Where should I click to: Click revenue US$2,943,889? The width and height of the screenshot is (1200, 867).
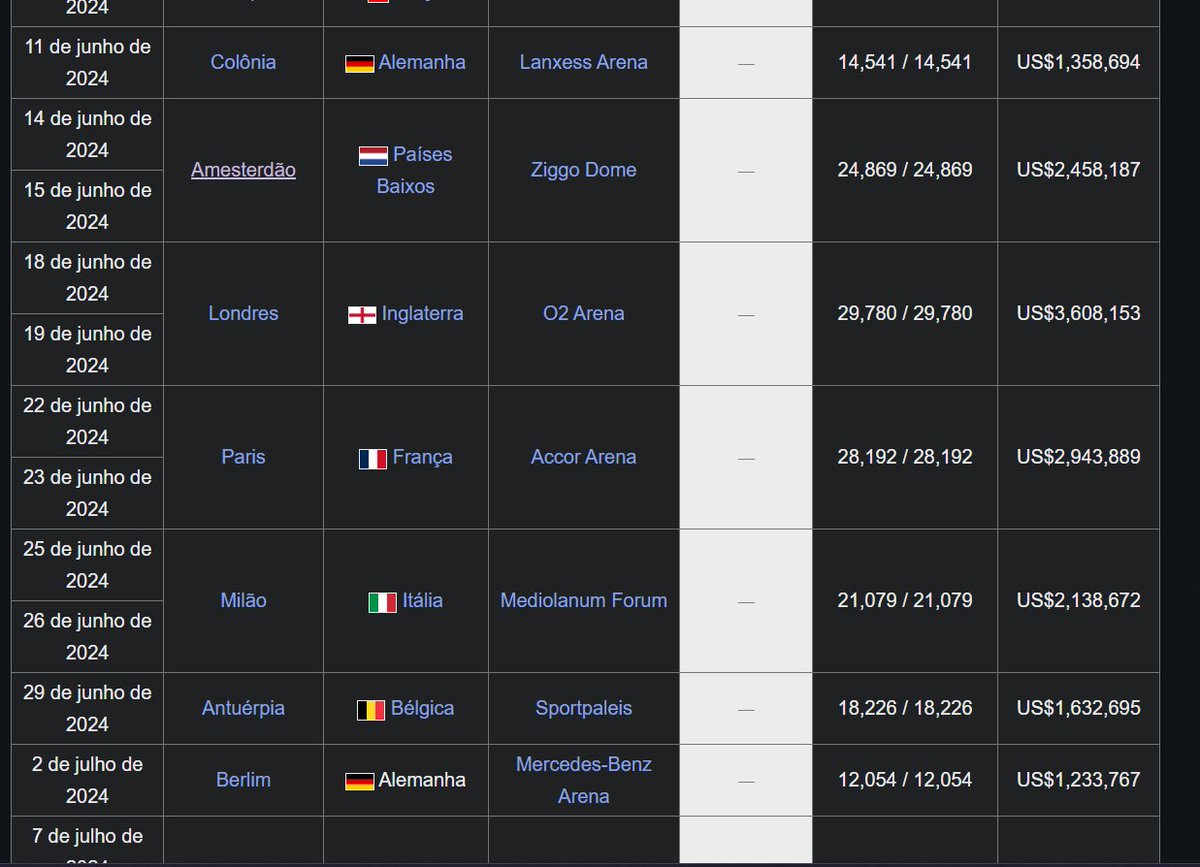tap(1079, 457)
